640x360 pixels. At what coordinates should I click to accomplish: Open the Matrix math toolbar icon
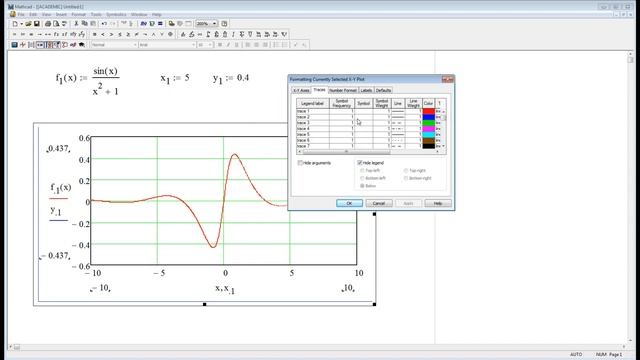coord(31,44)
